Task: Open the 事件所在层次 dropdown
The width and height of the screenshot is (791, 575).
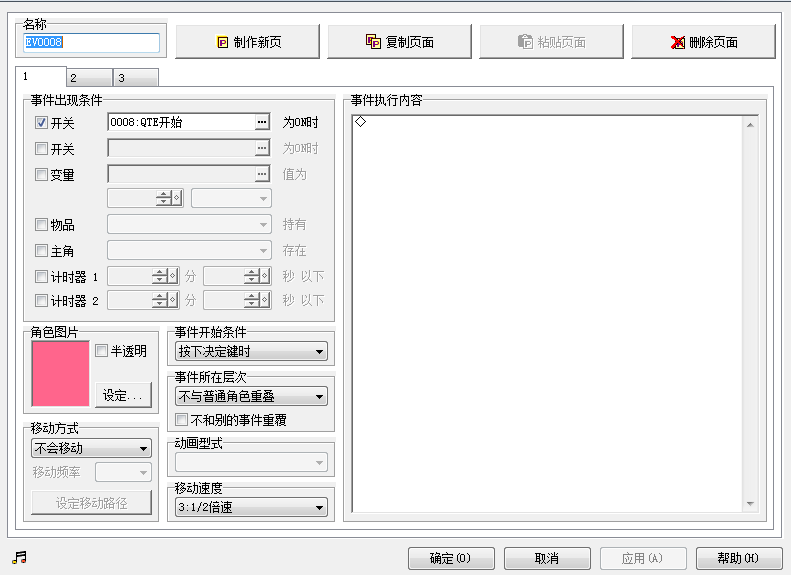Action: coord(251,396)
